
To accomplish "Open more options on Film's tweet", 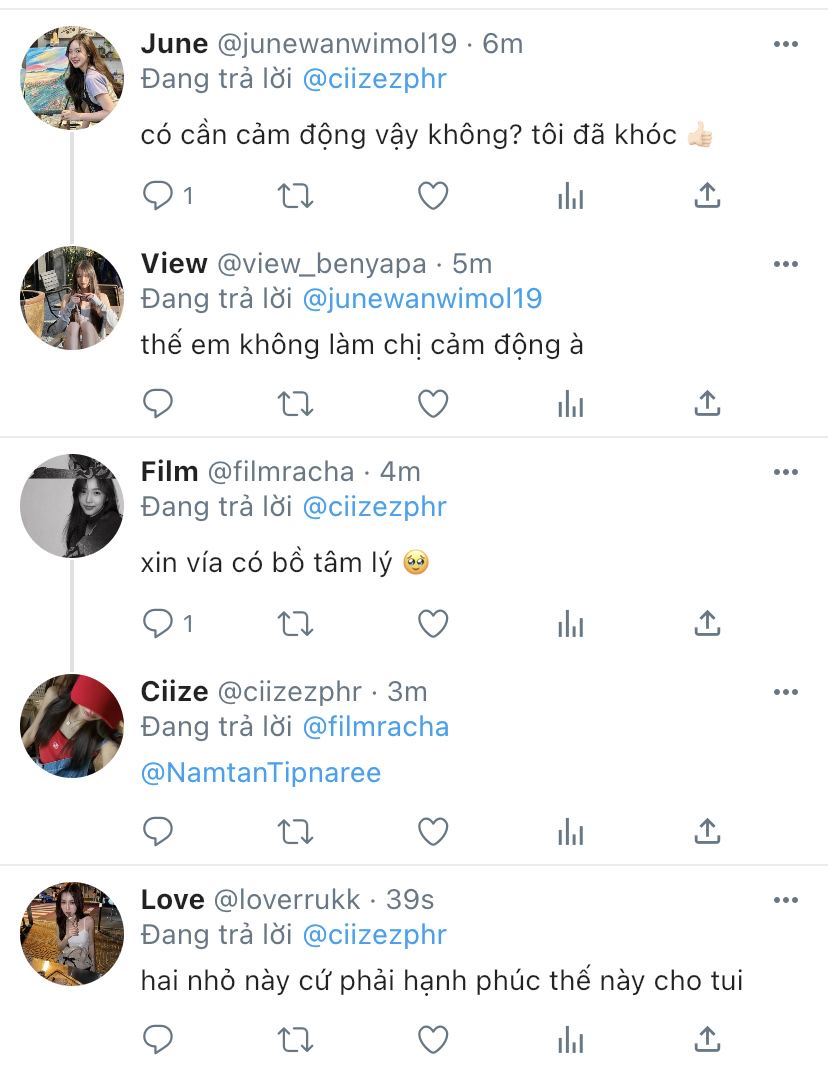I will [786, 472].
